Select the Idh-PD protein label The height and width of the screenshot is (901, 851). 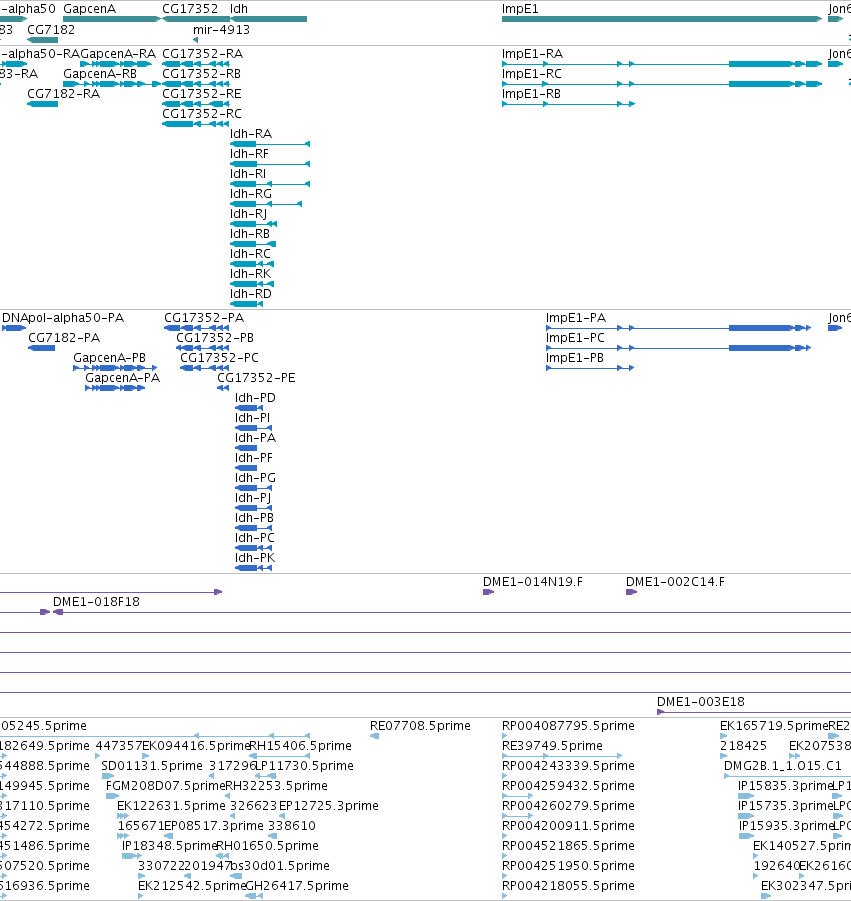(x=256, y=398)
